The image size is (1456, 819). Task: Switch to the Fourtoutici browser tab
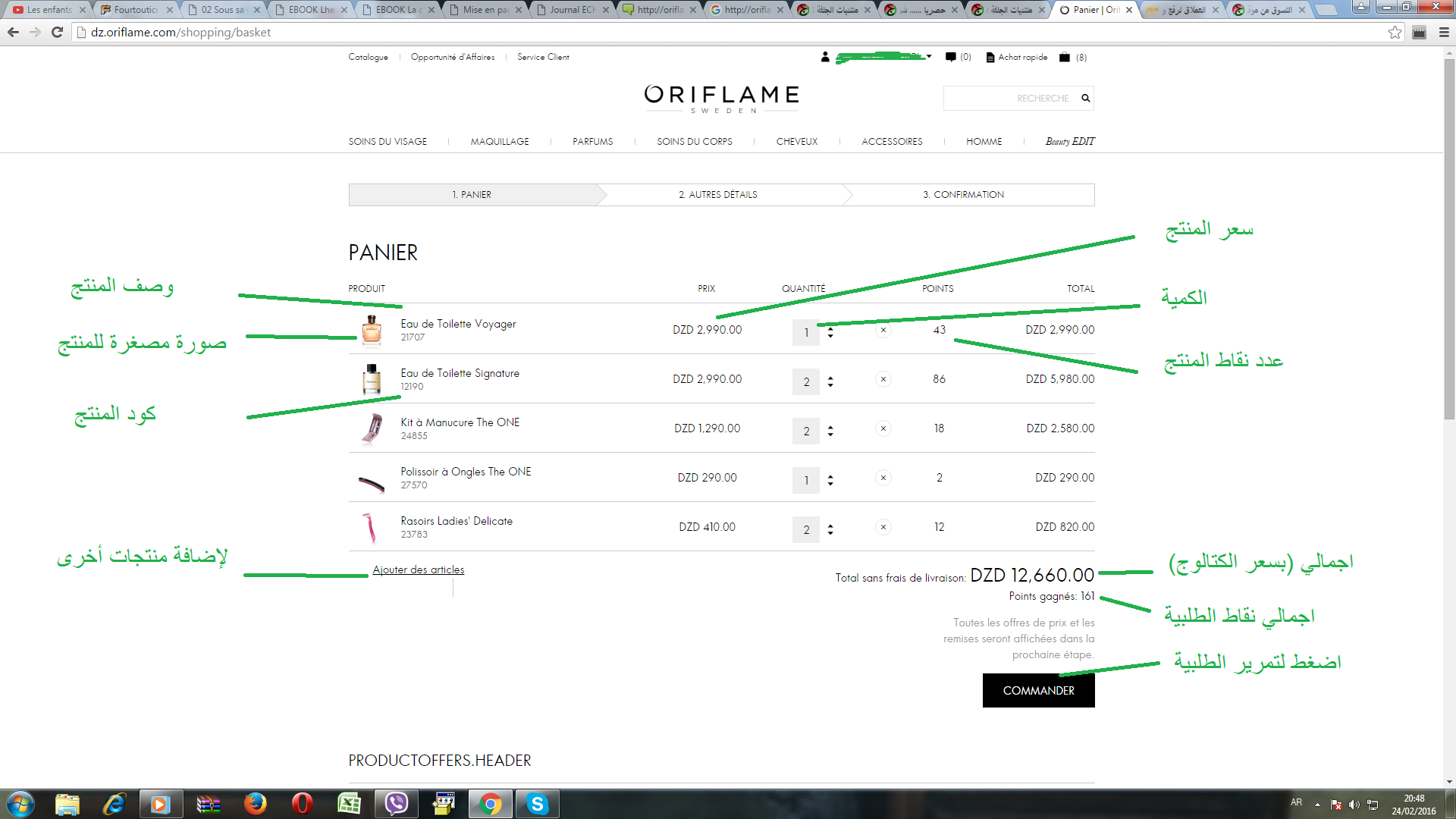click(x=136, y=10)
